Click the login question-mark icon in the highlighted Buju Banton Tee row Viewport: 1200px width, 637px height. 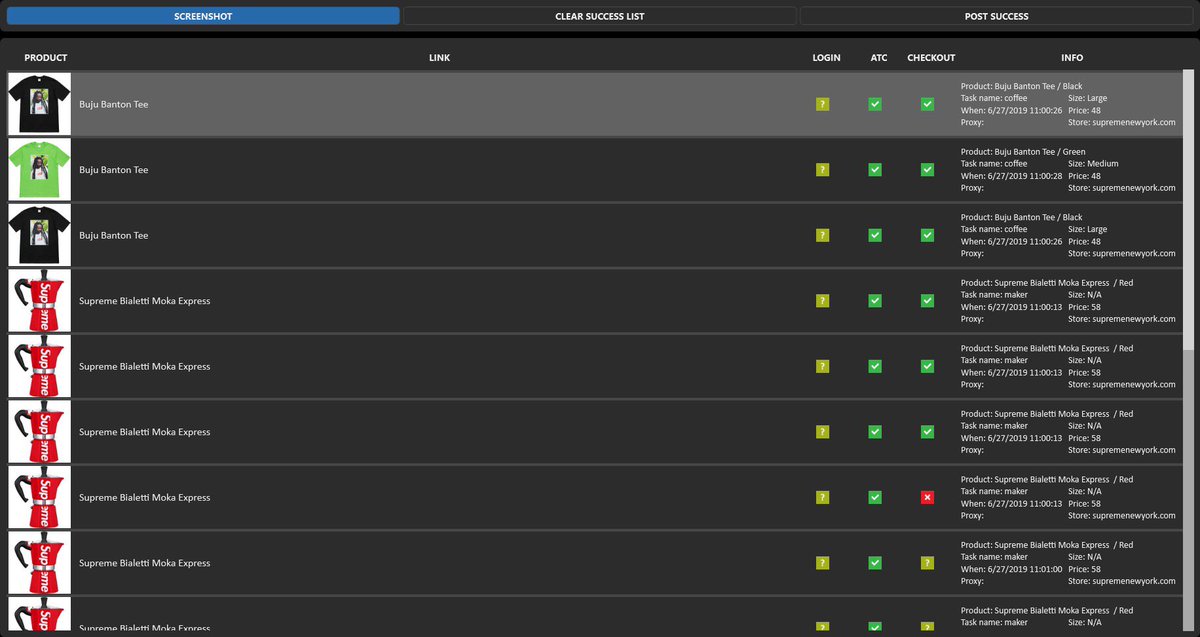click(x=822, y=104)
